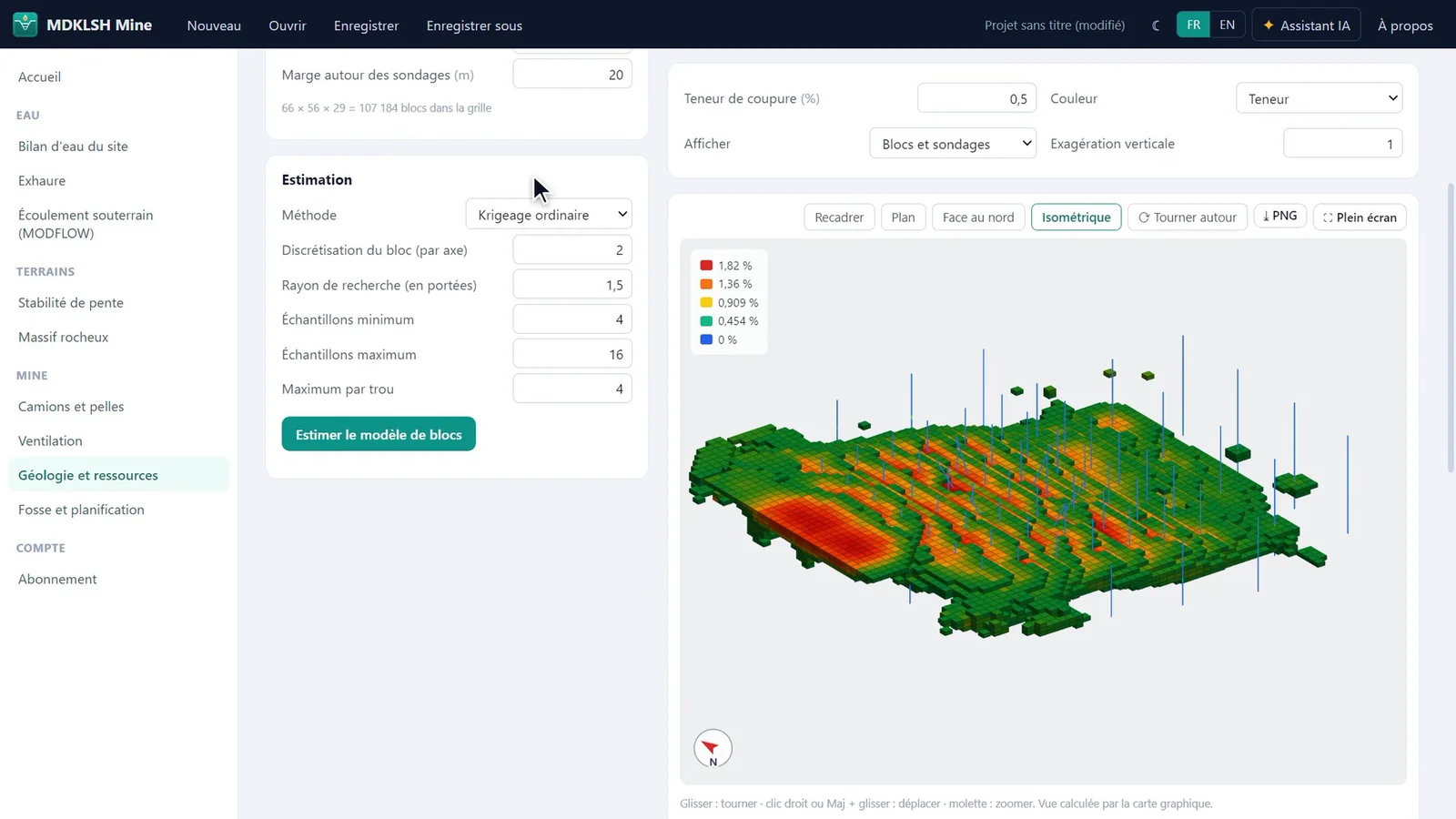Click Recadrer view button
Image resolution: width=1456 pixels, height=819 pixels.
839,217
